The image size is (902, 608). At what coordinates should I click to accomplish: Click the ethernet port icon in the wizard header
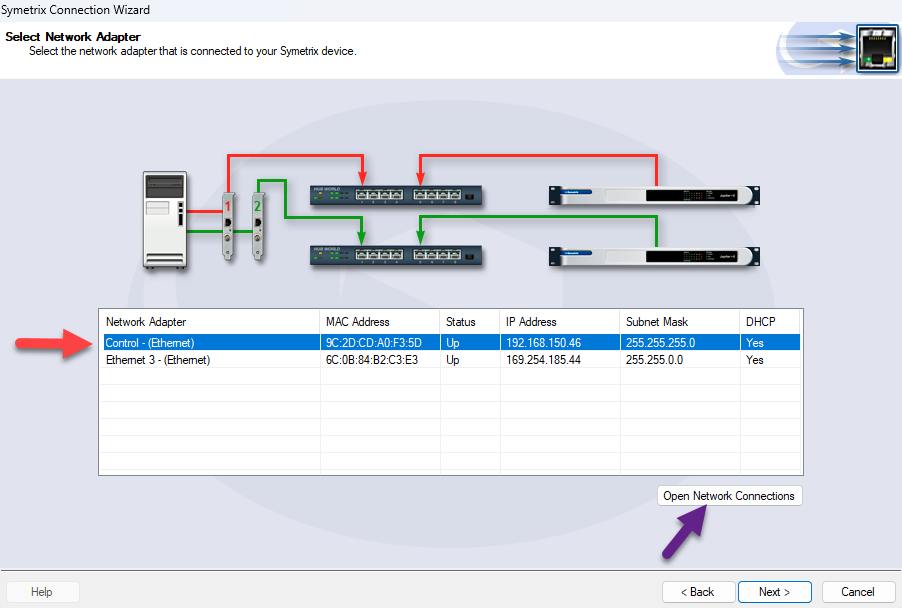point(878,46)
